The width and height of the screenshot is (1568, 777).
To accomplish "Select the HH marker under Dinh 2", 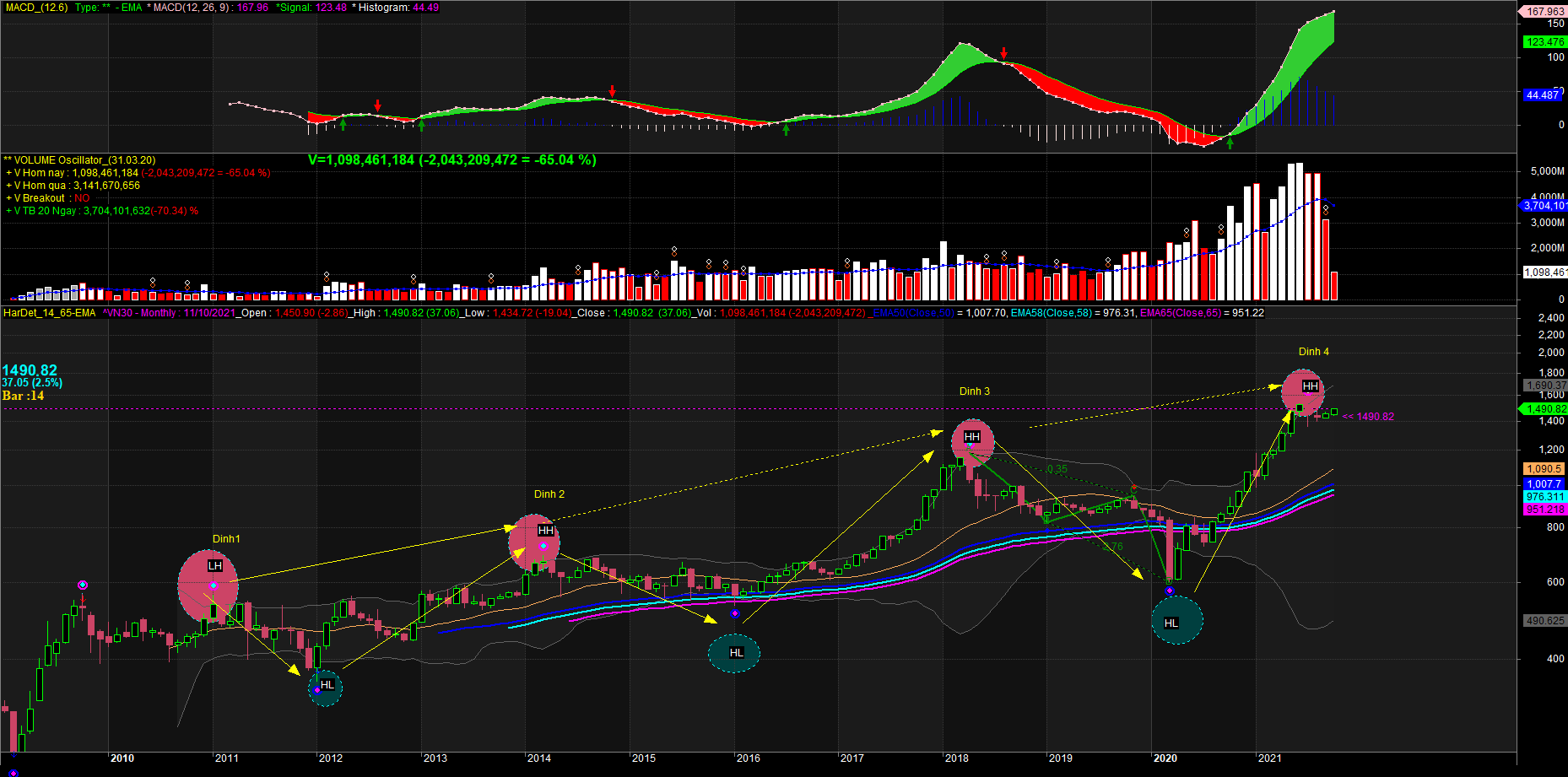I will tap(546, 531).
